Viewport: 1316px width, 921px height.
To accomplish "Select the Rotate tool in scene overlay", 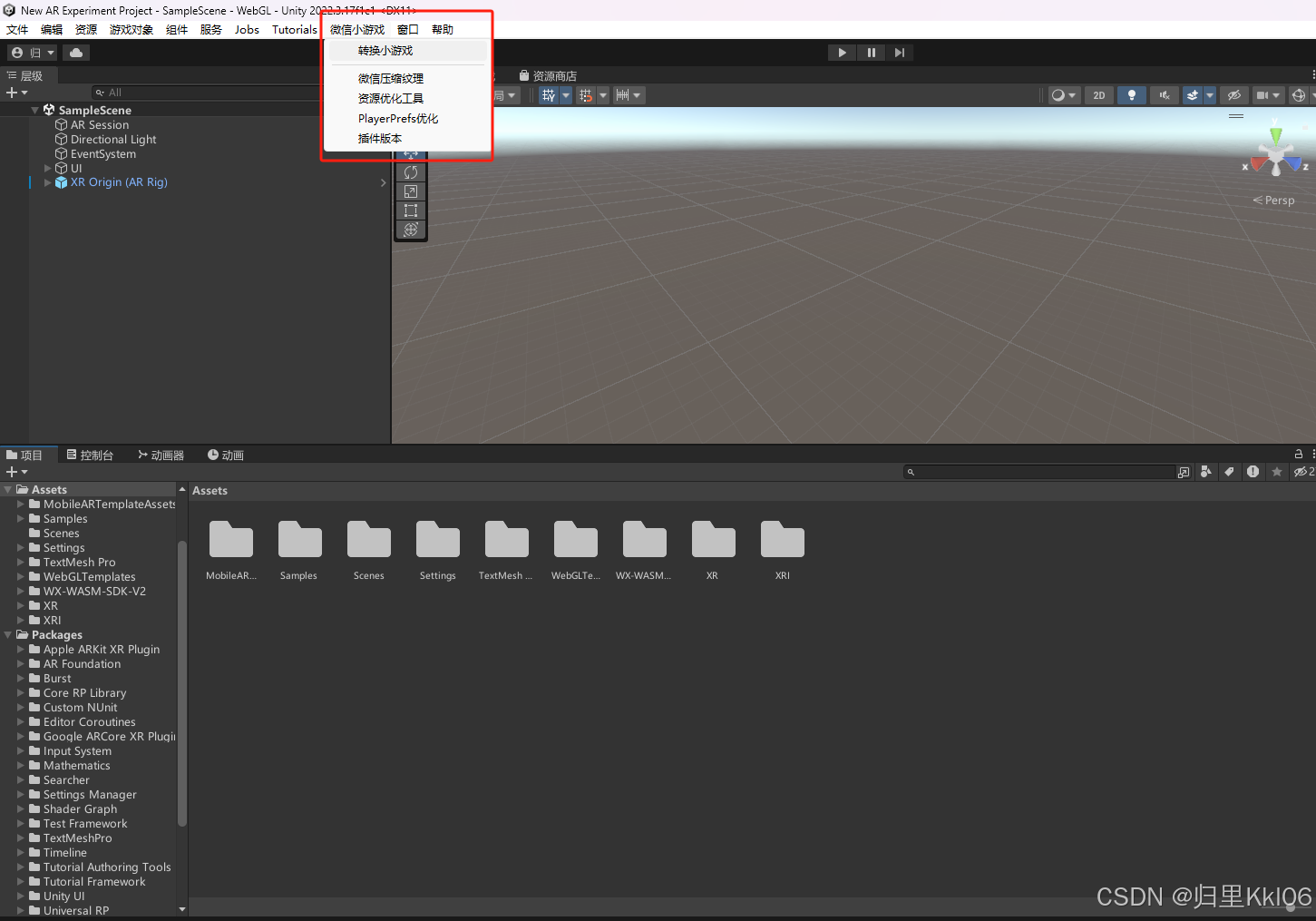I will [411, 172].
